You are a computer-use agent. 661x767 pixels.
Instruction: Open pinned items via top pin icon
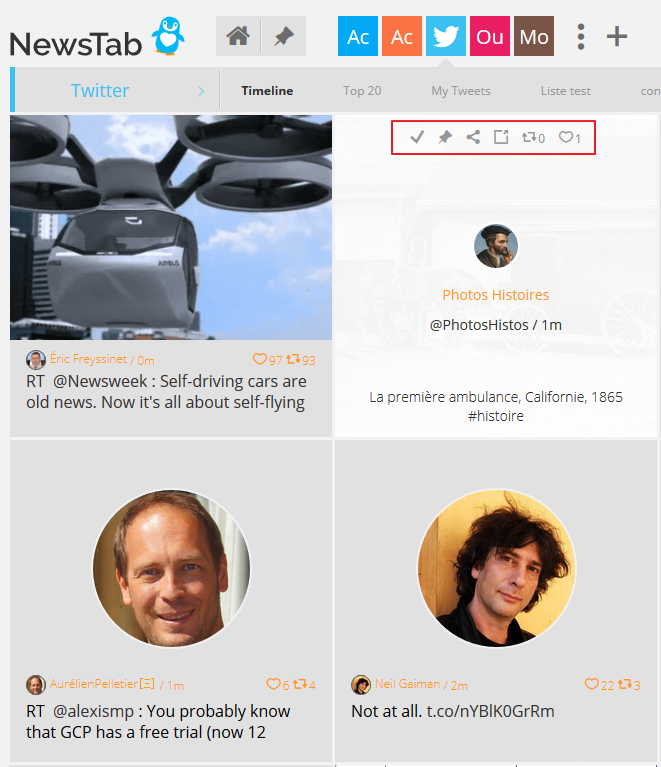point(284,36)
